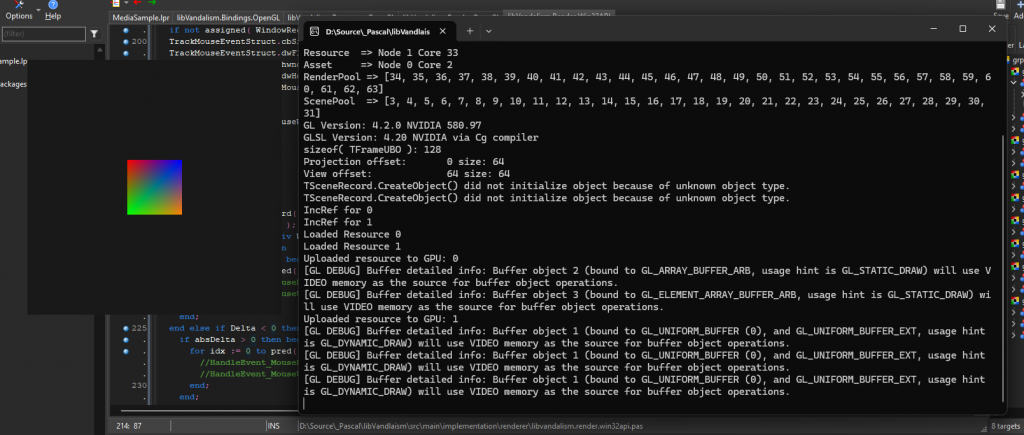
Task: Toggle INS insert mode in status bar
Action: pos(273,427)
